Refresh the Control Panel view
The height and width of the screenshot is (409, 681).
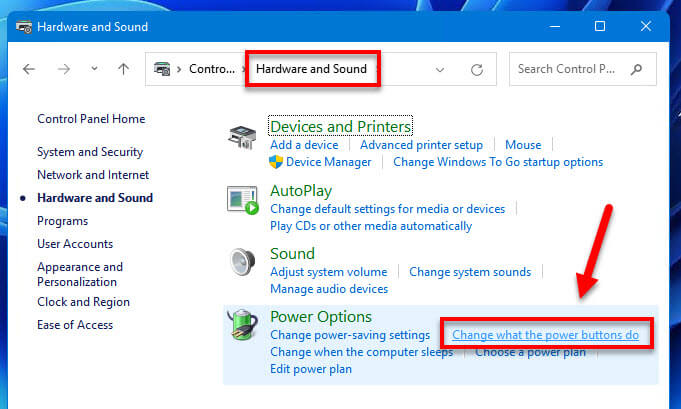pyautogui.click(x=477, y=69)
